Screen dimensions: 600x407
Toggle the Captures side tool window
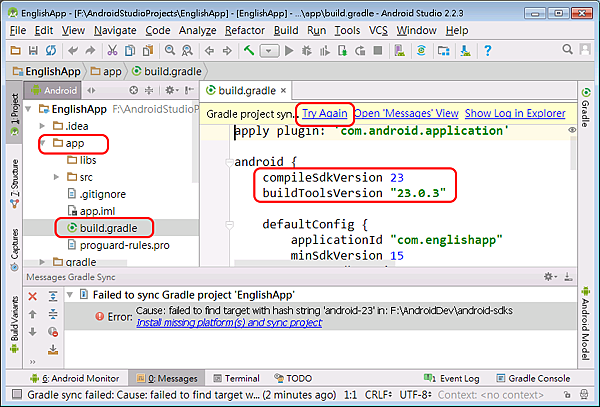tap(15, 250)
